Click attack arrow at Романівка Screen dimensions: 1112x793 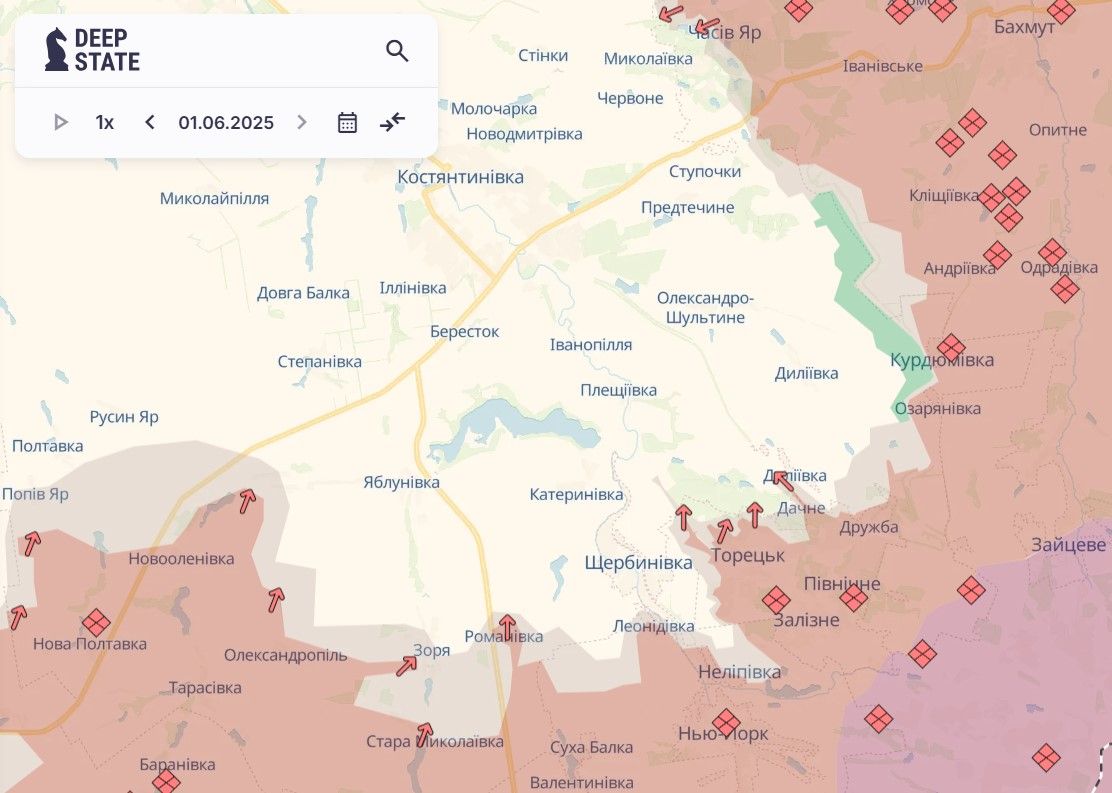pyautogui.click(x=508, y=627)
